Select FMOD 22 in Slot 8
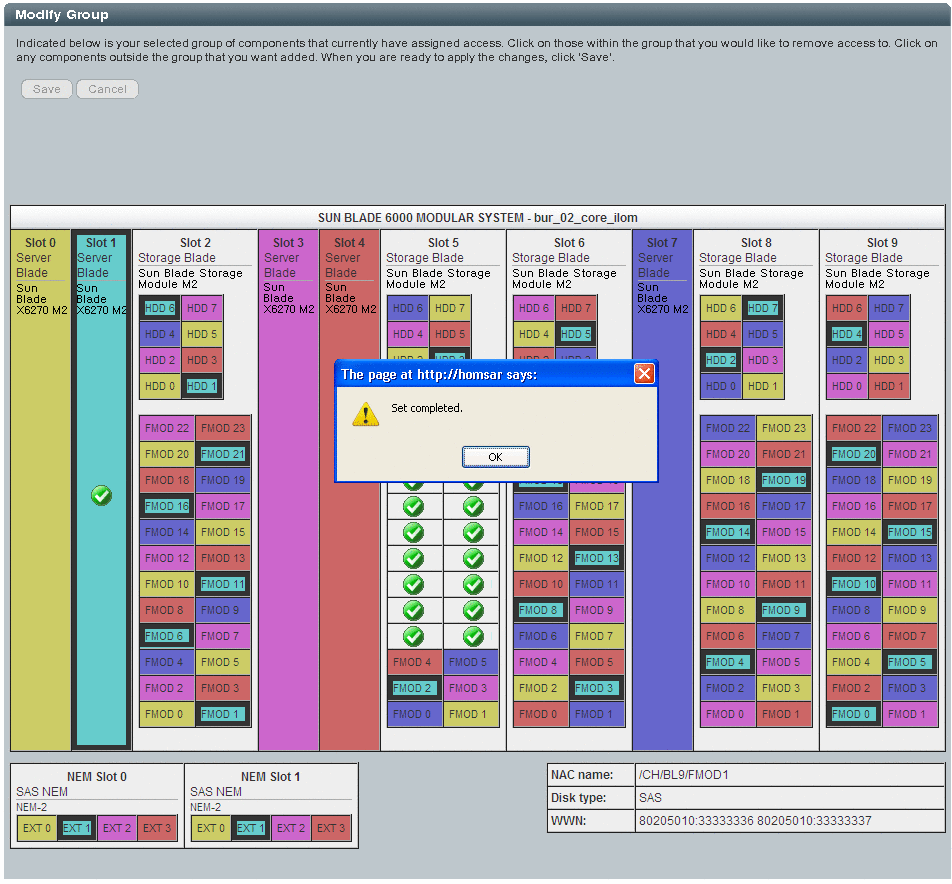 pos(728,428)
